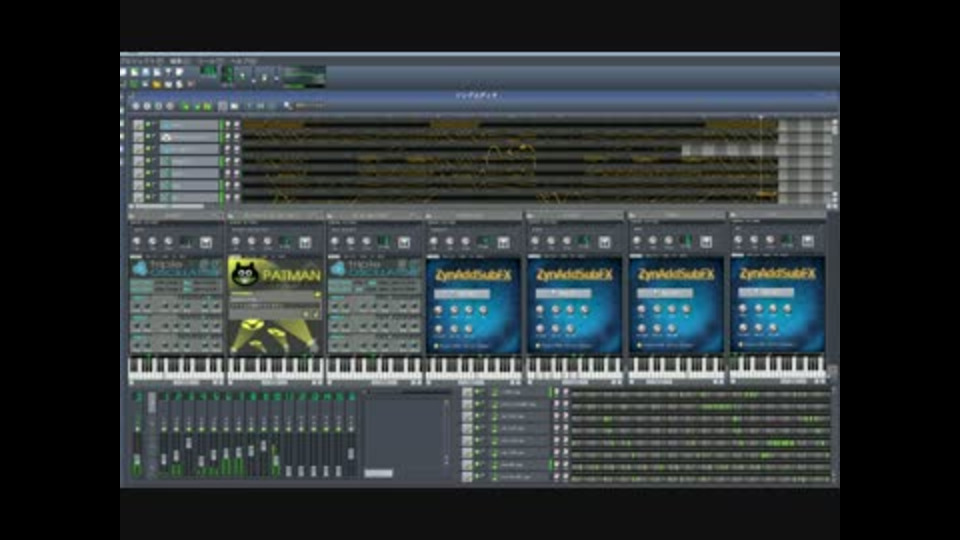This screenshot has width=960, height=540.
Task: Add an automation track in Song Editor
Action: coord(208,107)
